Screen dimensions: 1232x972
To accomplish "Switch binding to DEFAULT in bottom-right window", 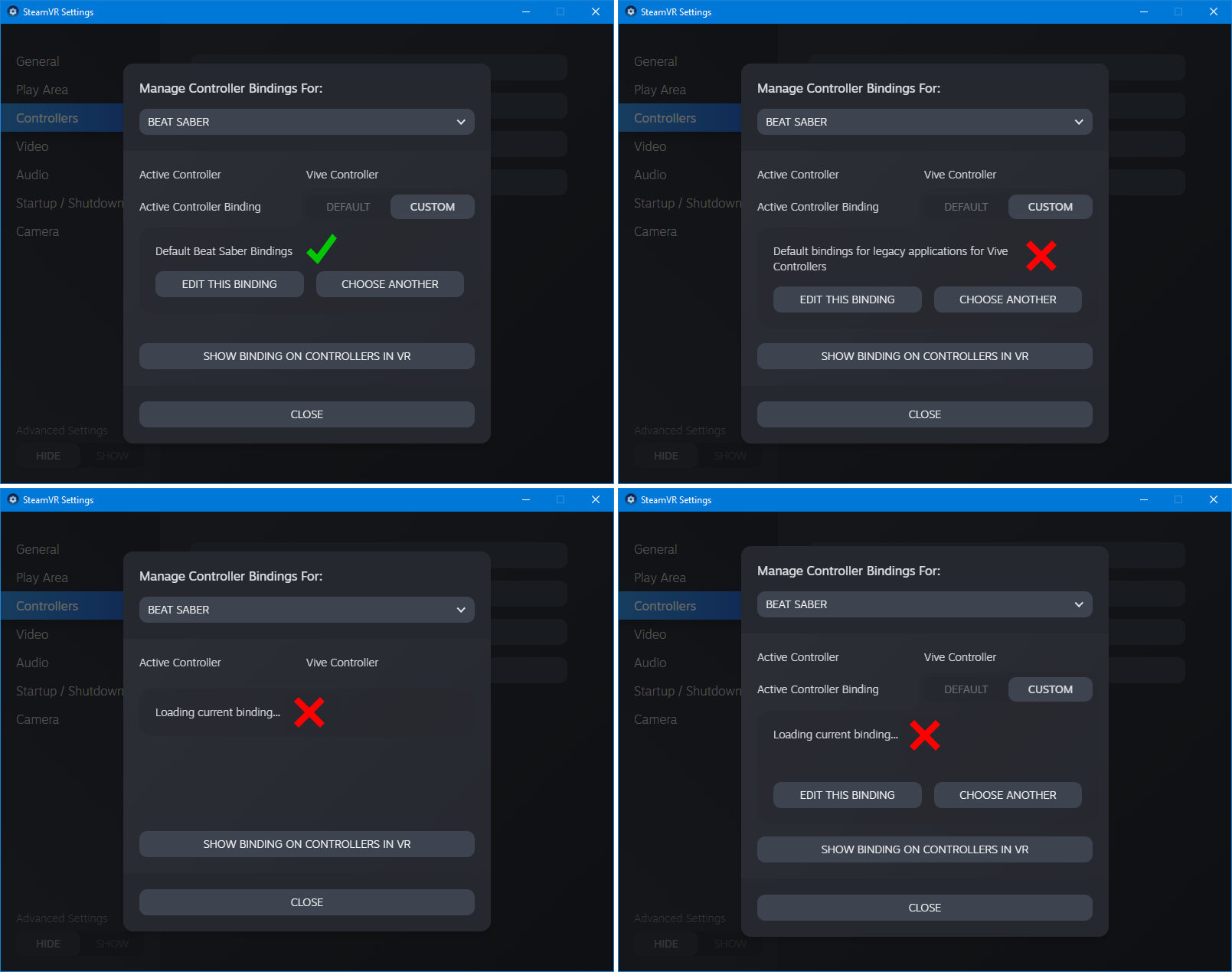I will coord(966,689).
